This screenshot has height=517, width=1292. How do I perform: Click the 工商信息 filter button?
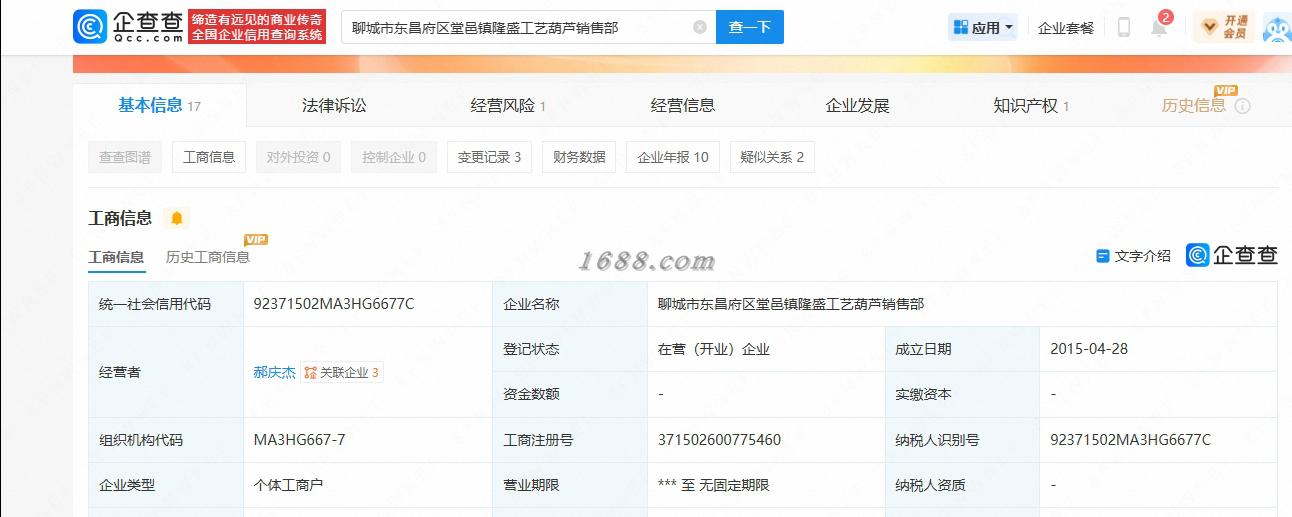209,157
